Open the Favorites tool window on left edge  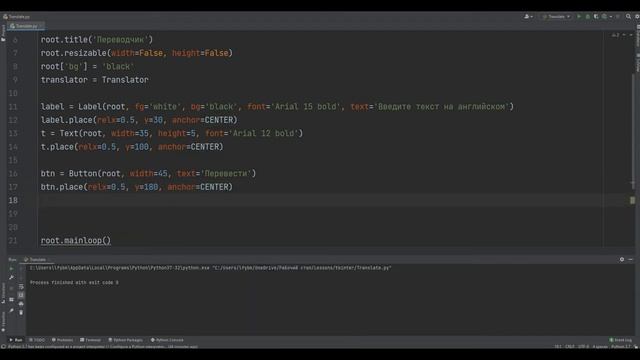[x=3, y=322]
